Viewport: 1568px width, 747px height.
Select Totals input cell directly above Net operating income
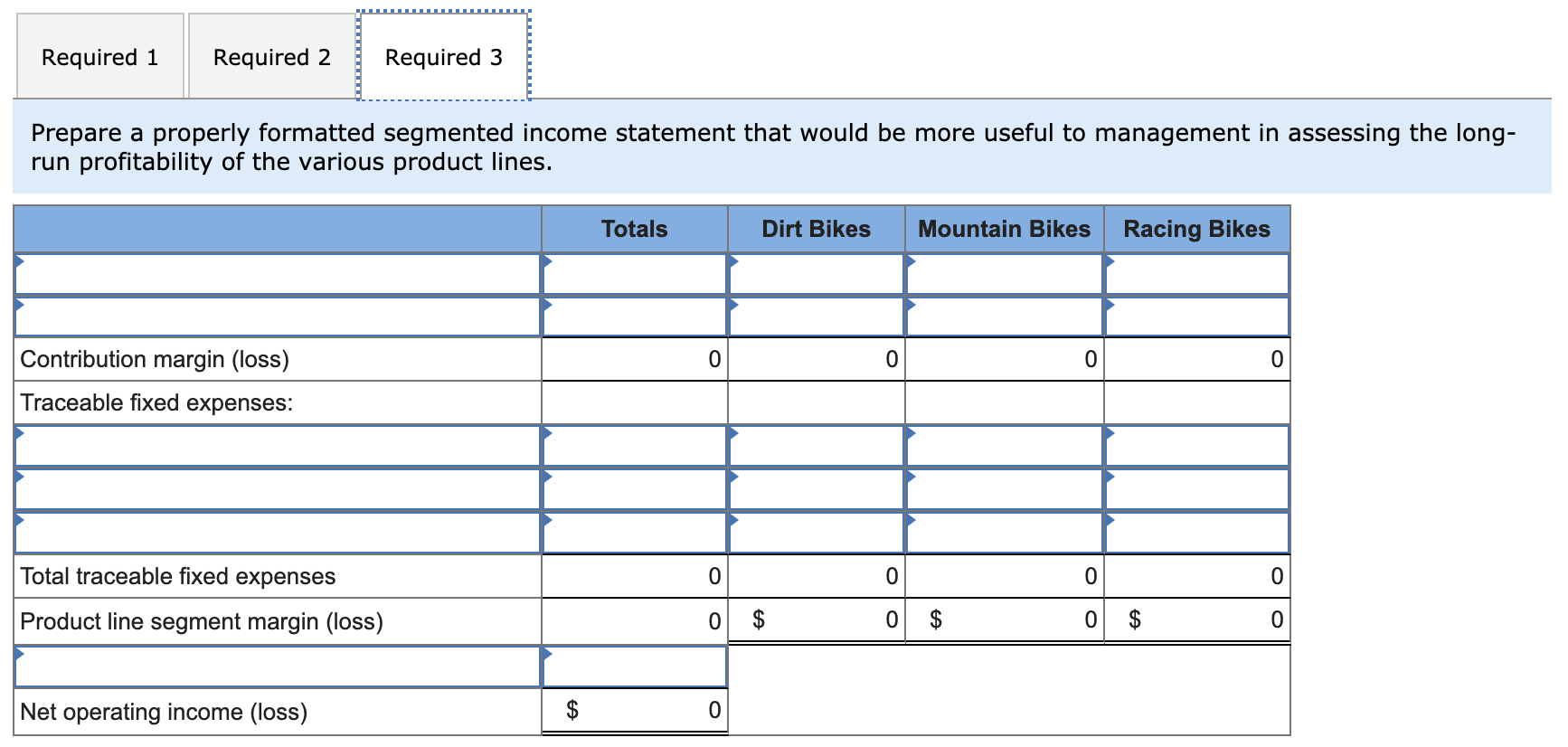pos(635,667)
